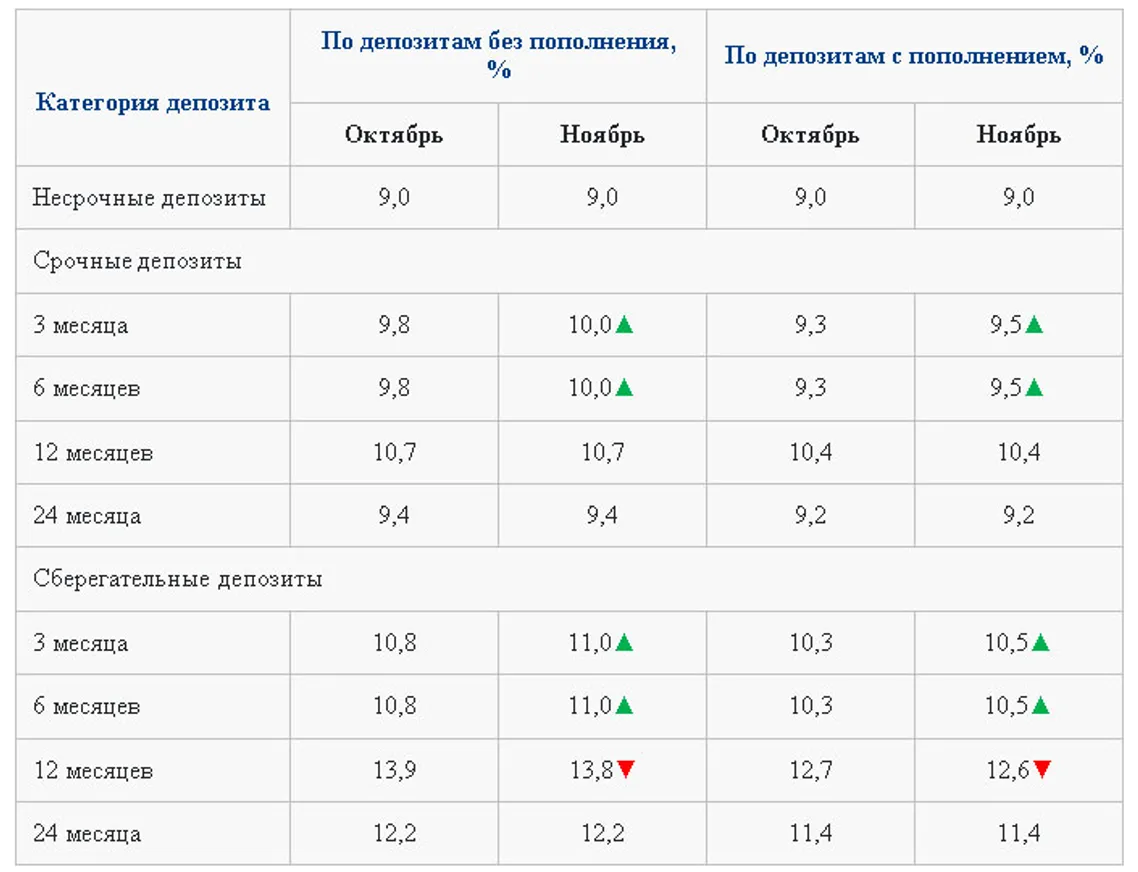Screen dimensions: 1138x872
Task: Select the Несрочные депозиты row label
Action: point(149,198)
